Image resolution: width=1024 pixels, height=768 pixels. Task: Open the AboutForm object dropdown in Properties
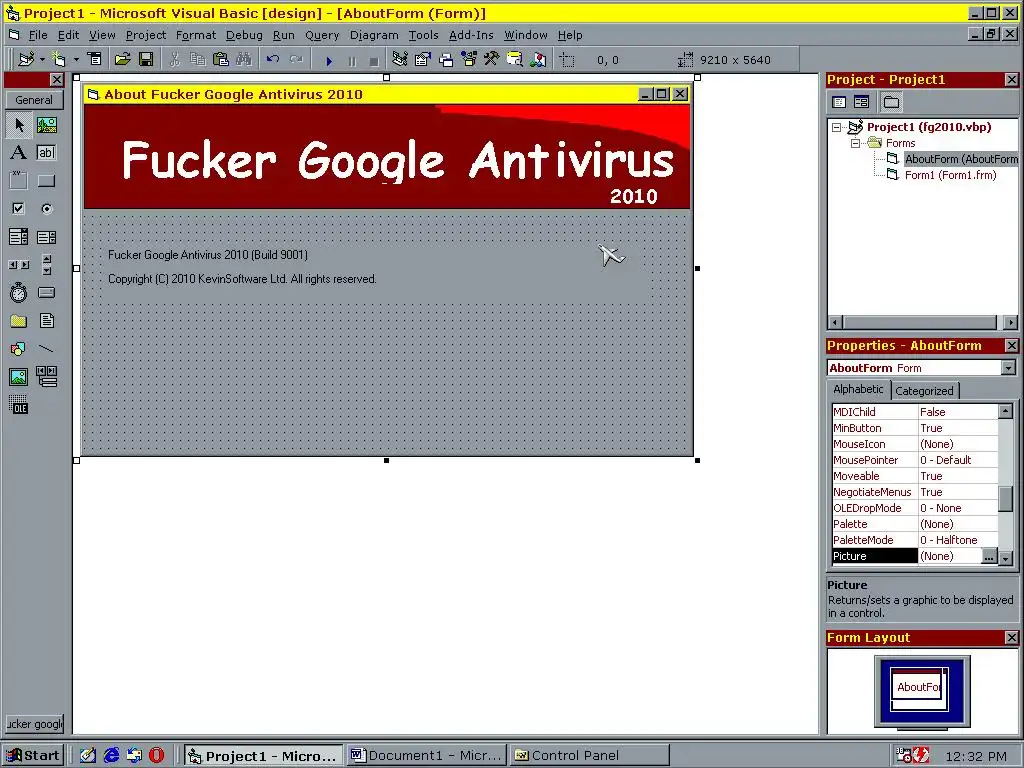pos(1008,368)
